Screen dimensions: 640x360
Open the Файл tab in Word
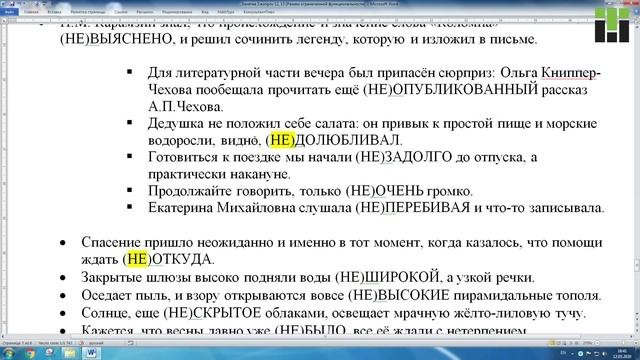click(9, 12)
